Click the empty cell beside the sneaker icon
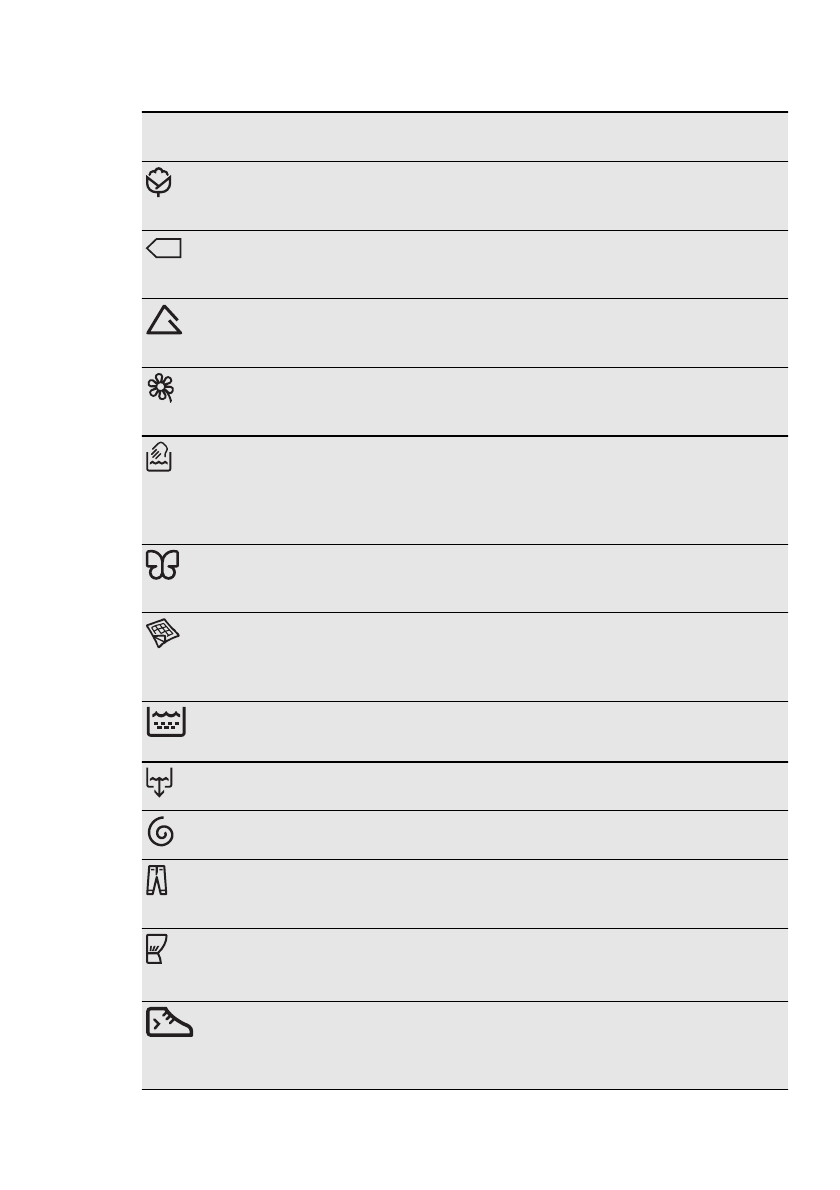This screenshot has width=840, height=1190. [x=490, y=1045]
